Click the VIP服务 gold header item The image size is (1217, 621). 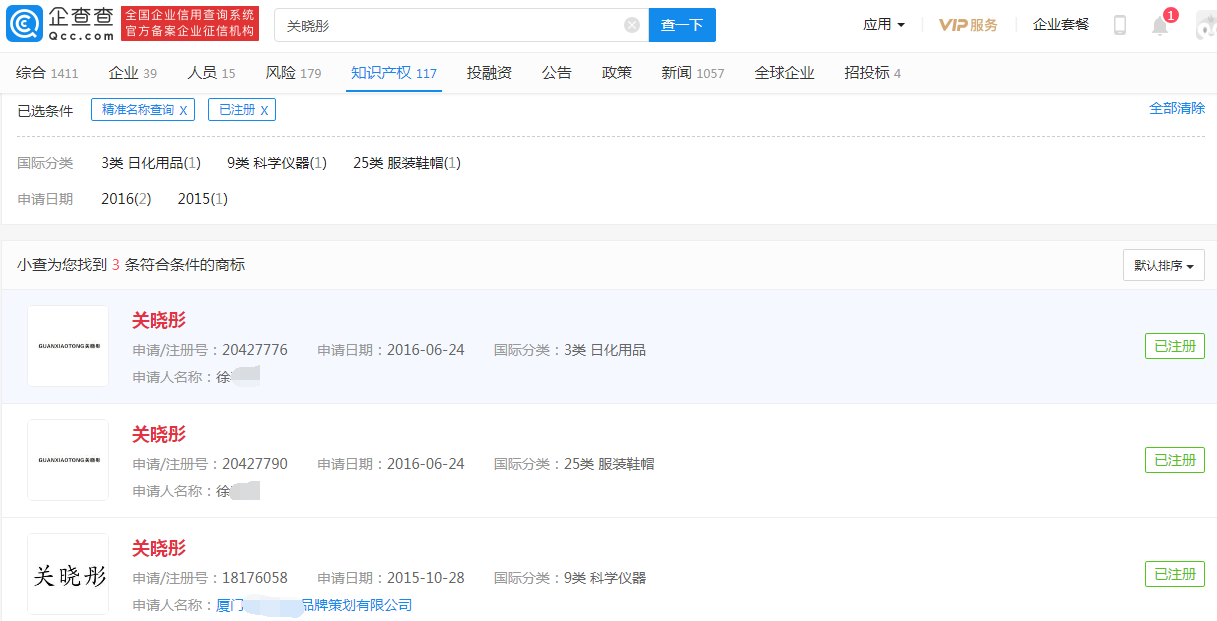(966, 24)
